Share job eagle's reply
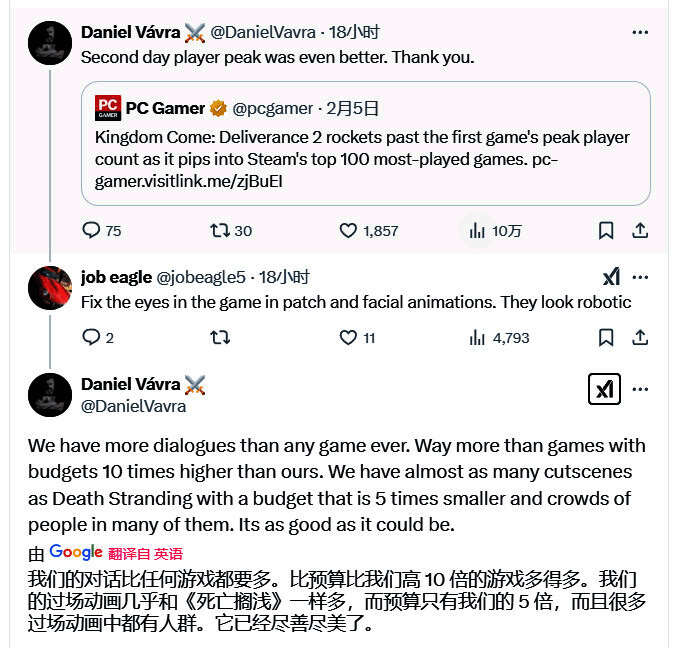This screenshot has width=681, height=648. [640, 337]
